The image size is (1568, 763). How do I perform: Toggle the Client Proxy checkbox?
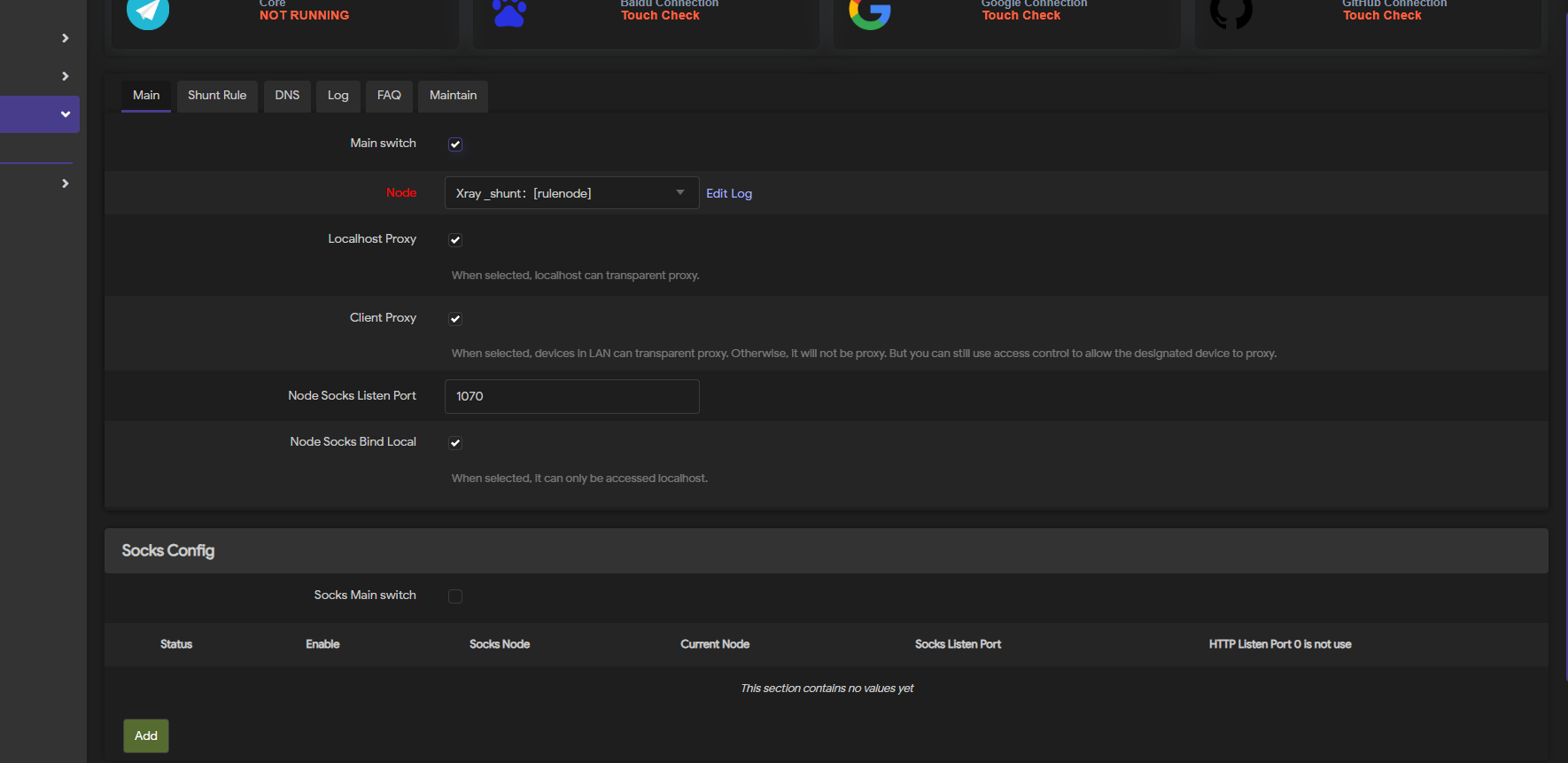tap(455, 319)
